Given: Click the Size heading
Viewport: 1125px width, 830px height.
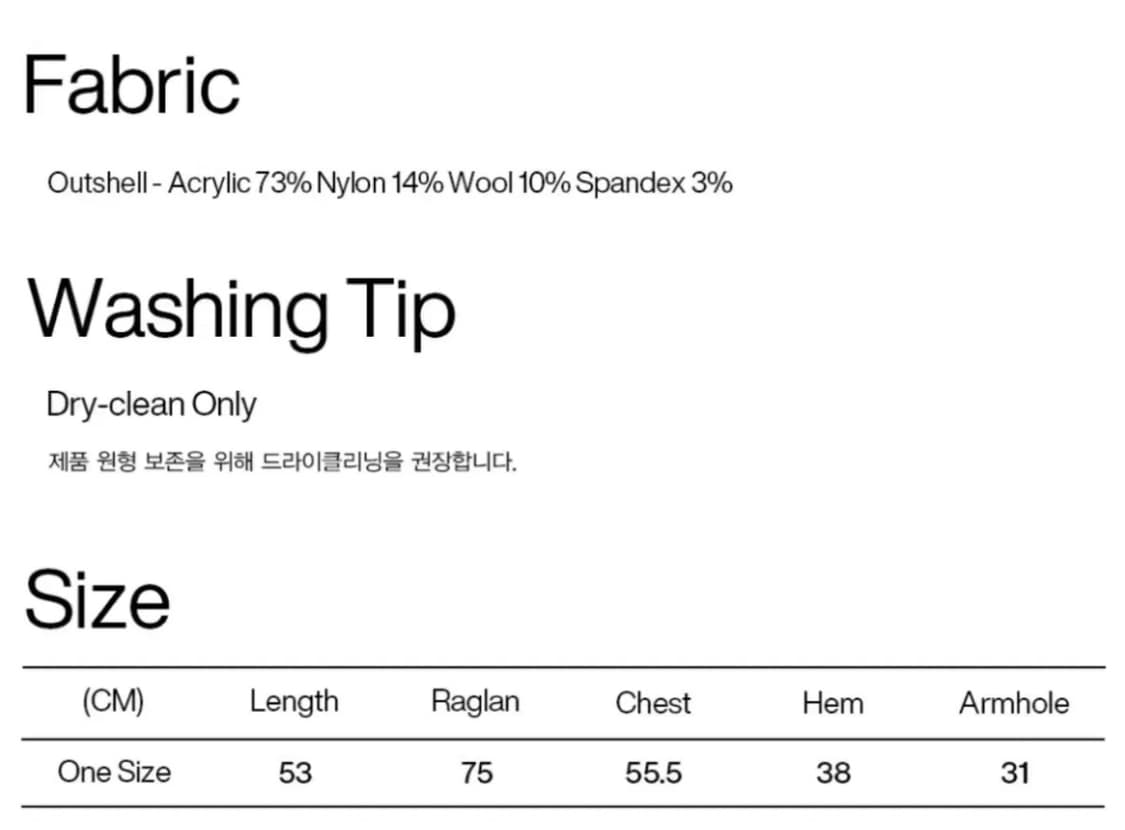Looking at the screenshot, I should point(97,600).
